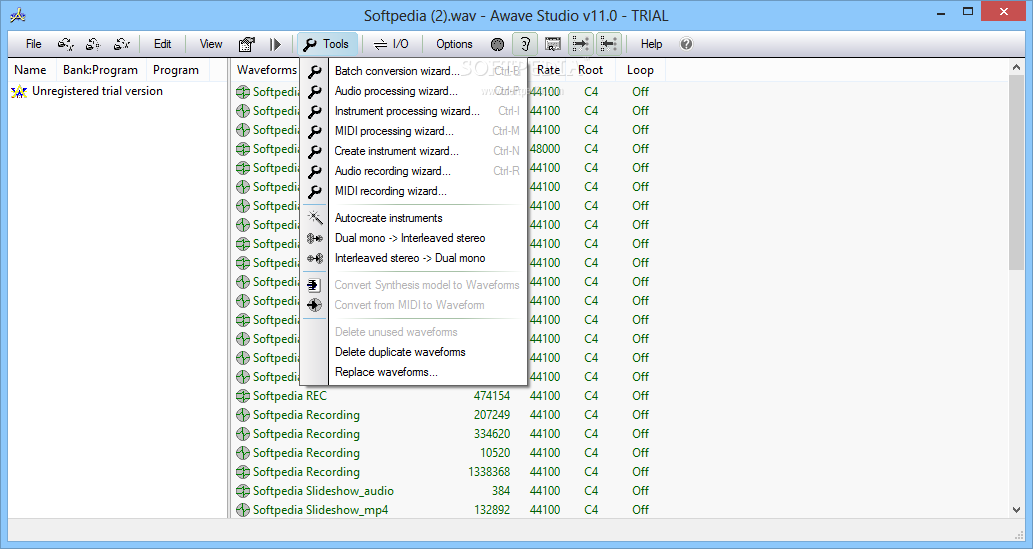
Task: Click the waveform list scrollbar up arrow
Action: click(1017, 67)
